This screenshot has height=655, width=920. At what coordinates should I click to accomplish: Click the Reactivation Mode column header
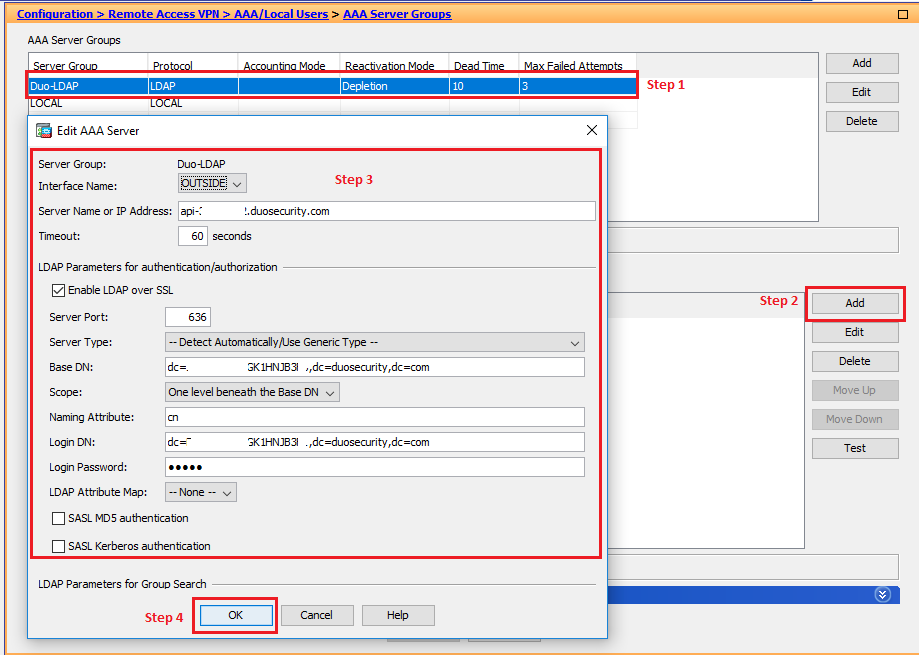coord(395,66)
